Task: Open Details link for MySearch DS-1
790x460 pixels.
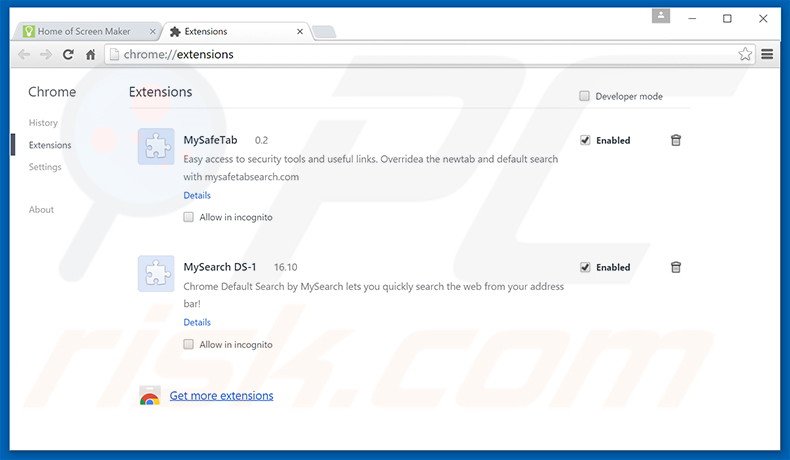Action: (197, 322)
